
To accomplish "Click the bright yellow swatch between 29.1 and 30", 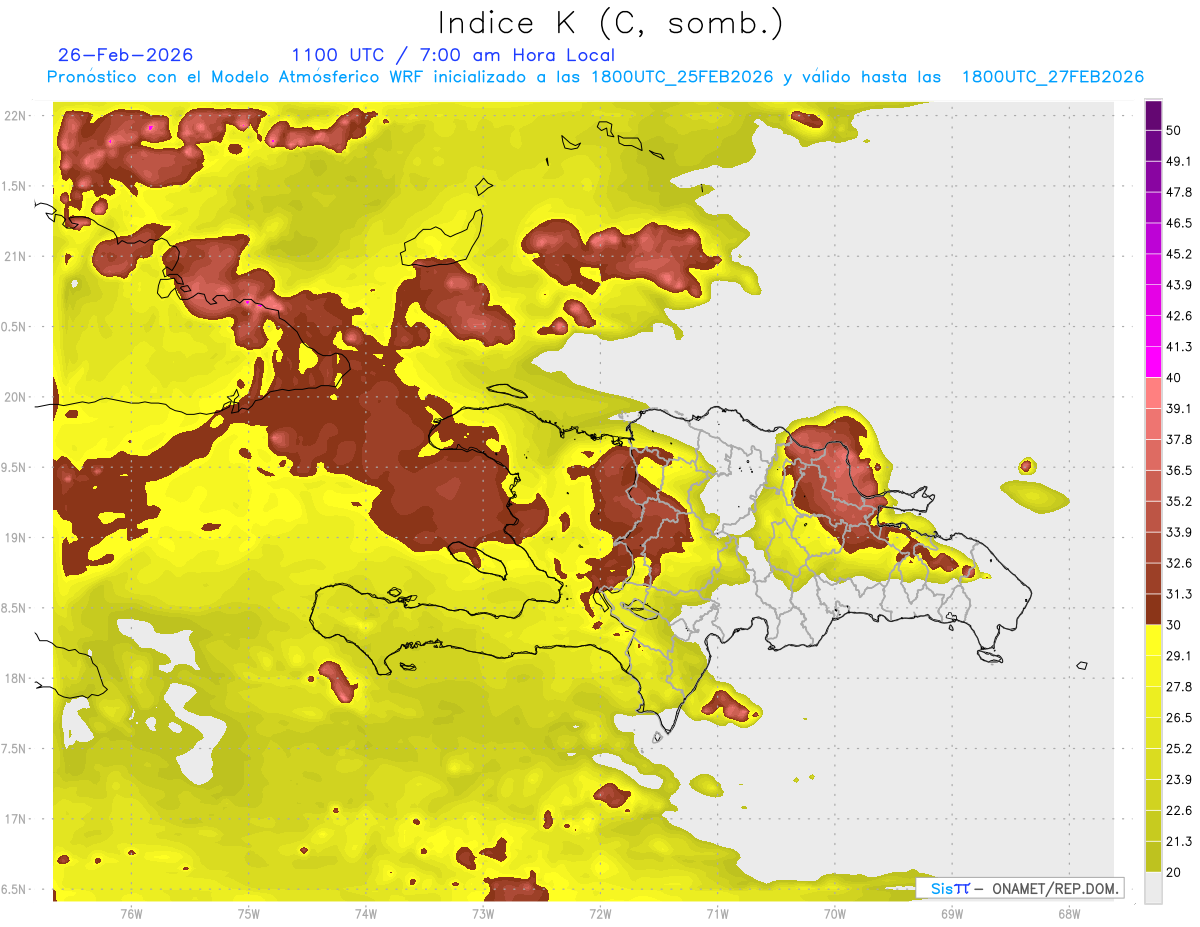I will tap(1153, 640).
